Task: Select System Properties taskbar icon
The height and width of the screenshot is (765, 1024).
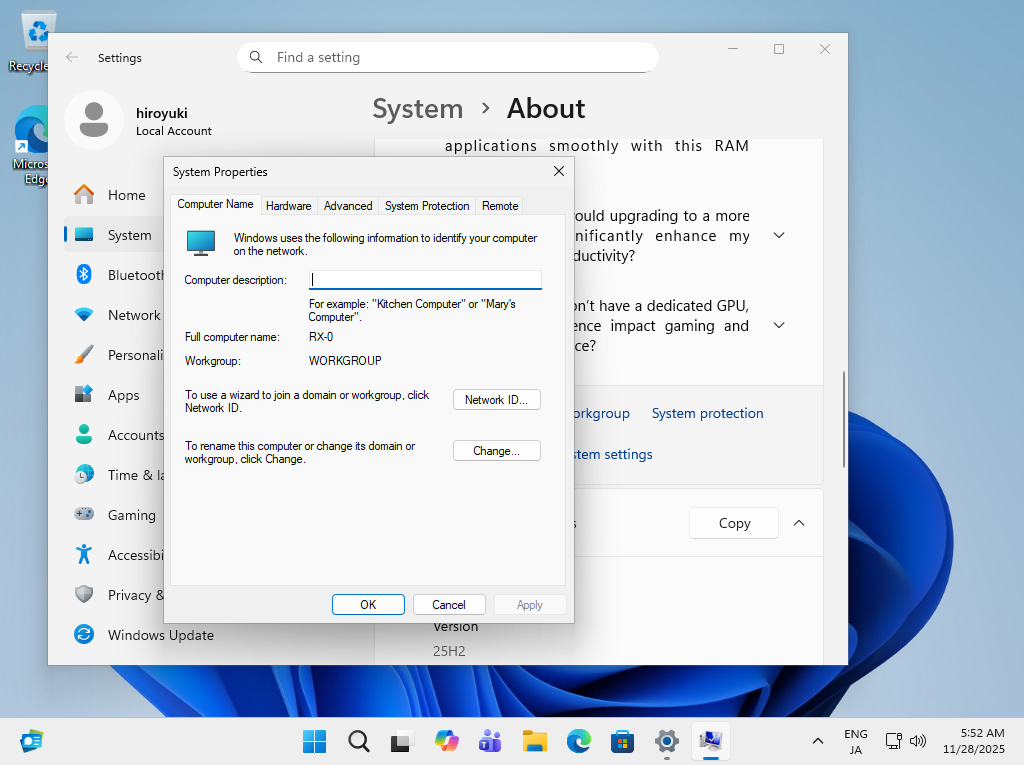Action: point(711,741)
